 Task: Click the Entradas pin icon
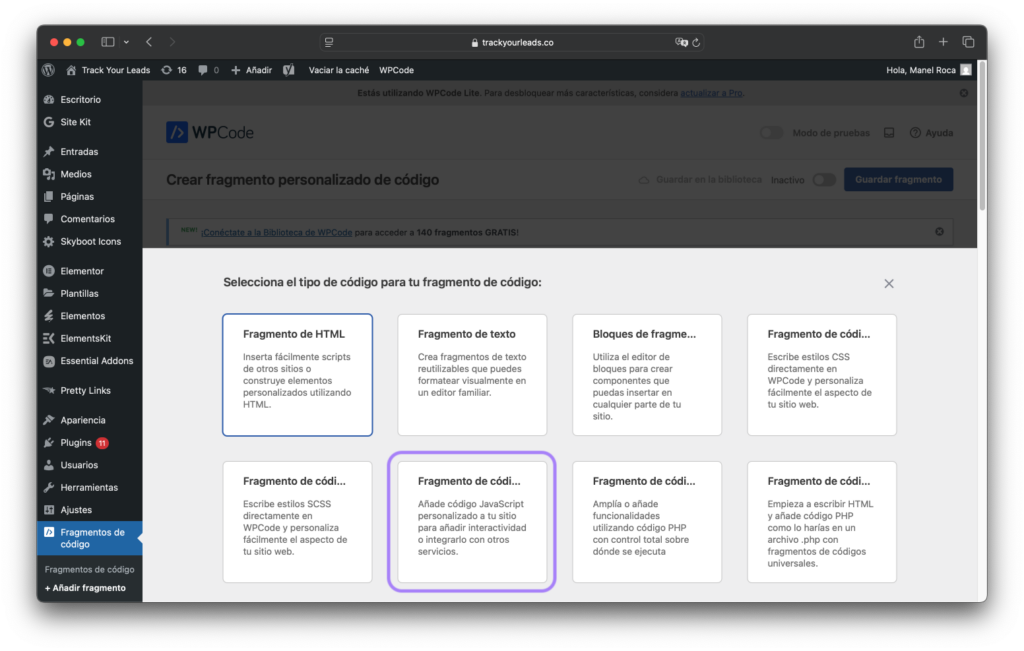point(49,151)
